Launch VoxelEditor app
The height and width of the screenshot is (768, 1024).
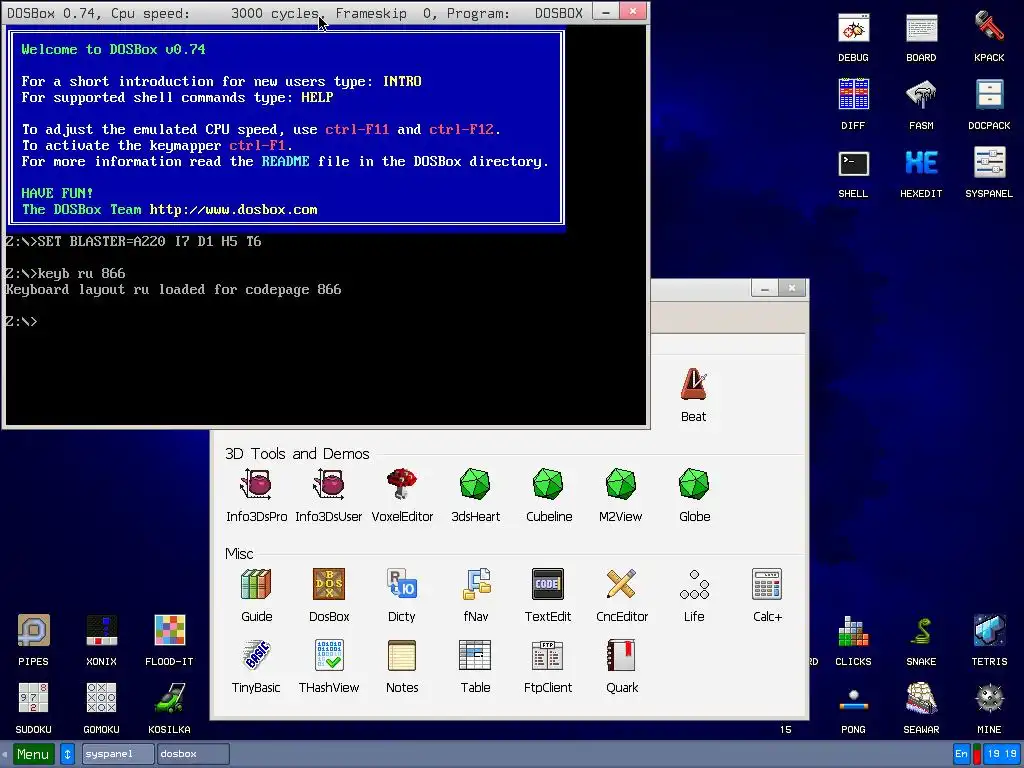pyautogui.click(x=402, y=495)
